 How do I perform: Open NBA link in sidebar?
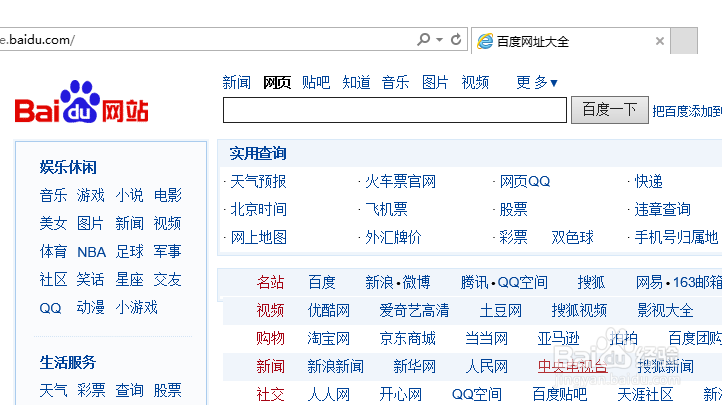click(x=92, y=252)
